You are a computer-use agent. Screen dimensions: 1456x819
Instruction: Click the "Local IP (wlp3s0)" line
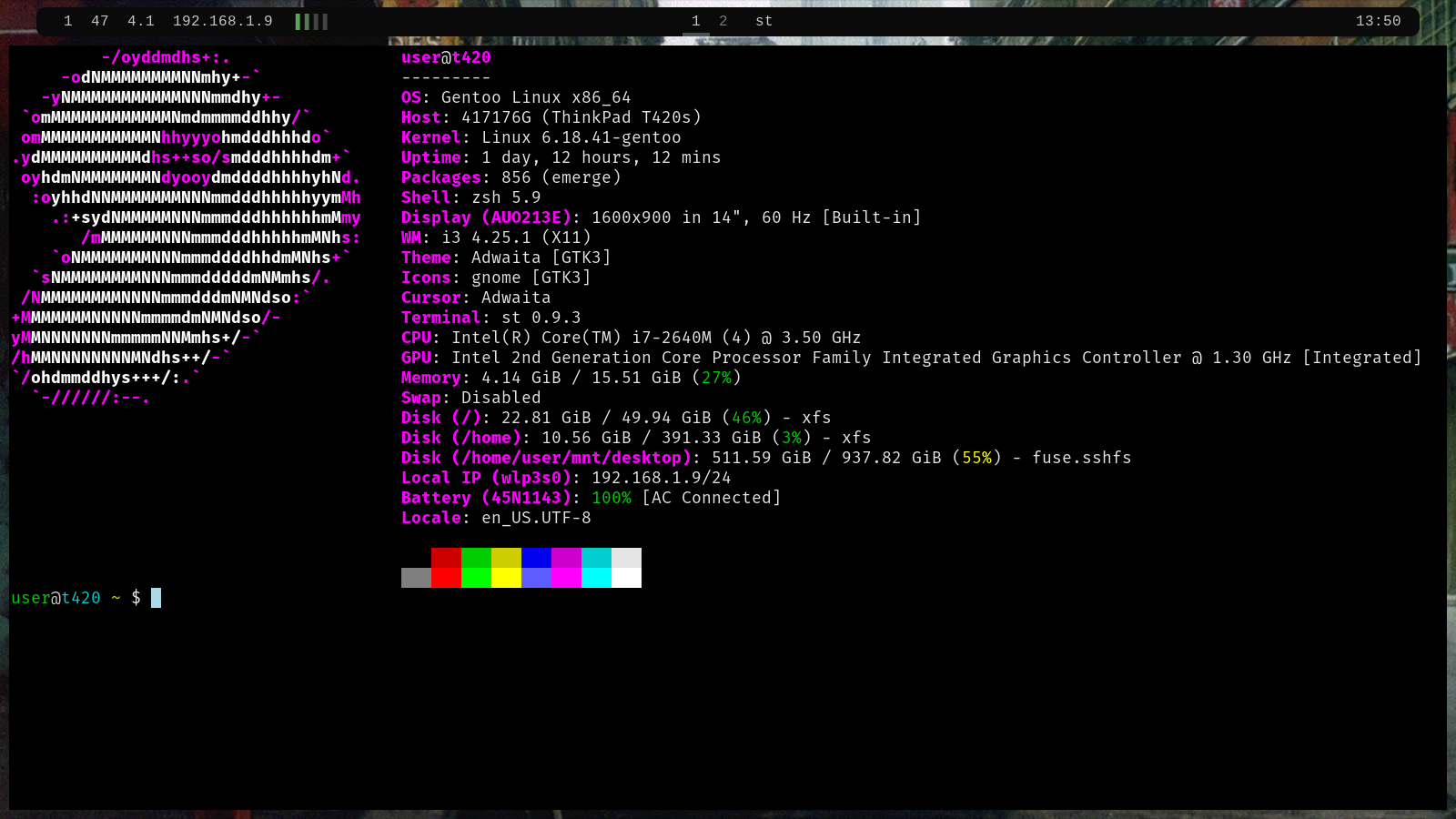(566, 478)
